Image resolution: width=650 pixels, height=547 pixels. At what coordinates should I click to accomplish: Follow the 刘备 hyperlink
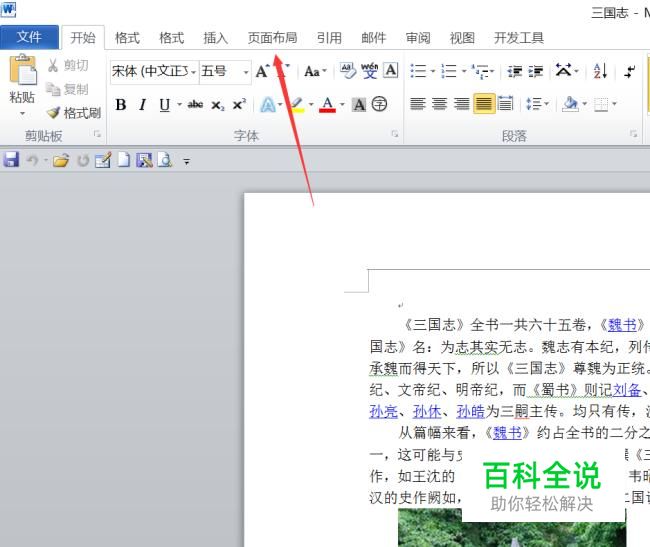point(627,390)
